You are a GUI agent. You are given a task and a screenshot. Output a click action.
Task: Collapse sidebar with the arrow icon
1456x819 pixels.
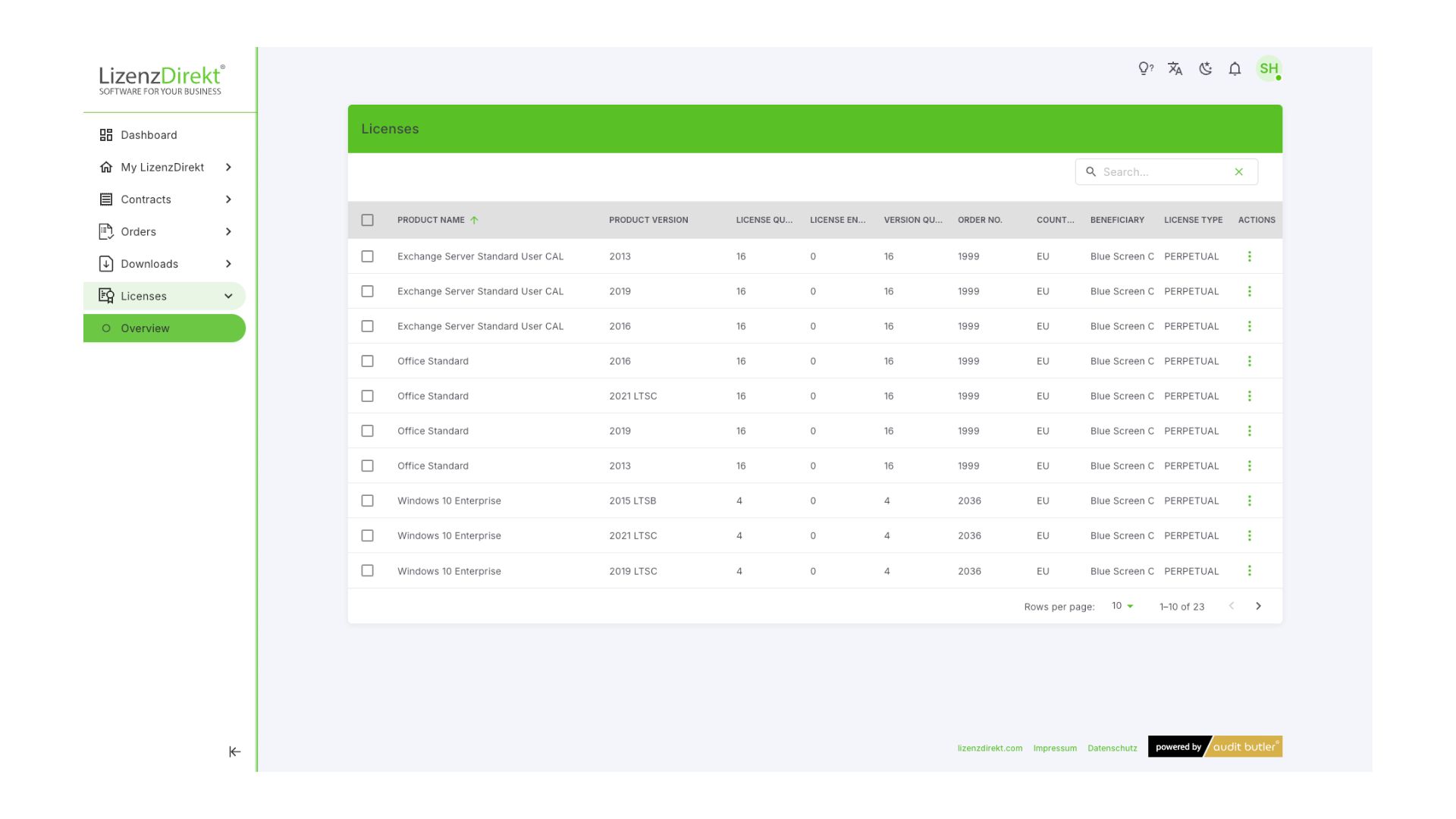point(234,752)
